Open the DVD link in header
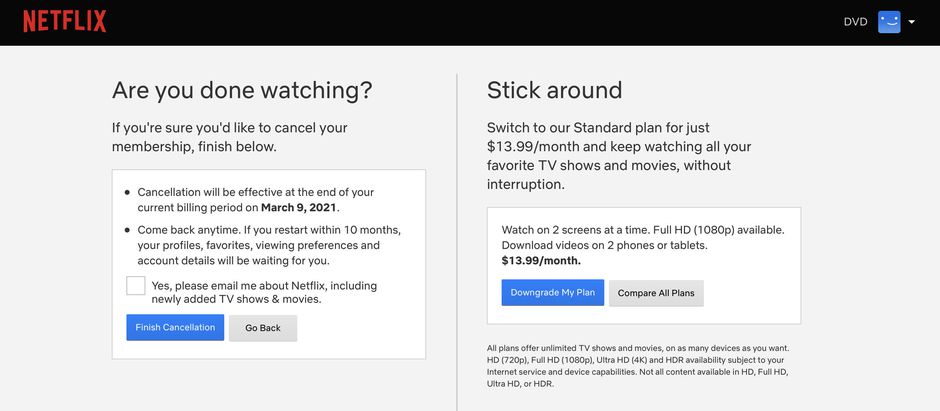 tap(855, 22)
